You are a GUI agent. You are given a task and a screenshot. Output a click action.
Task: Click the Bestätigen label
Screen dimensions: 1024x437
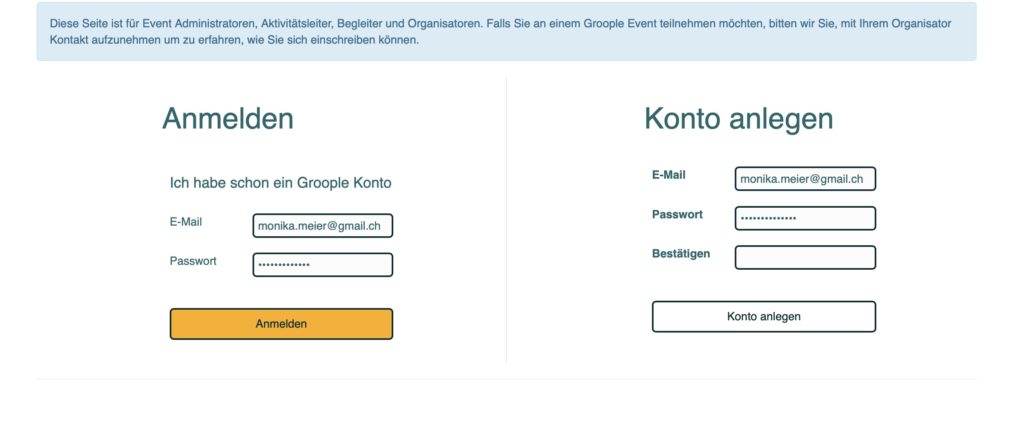tap(681, 254)
